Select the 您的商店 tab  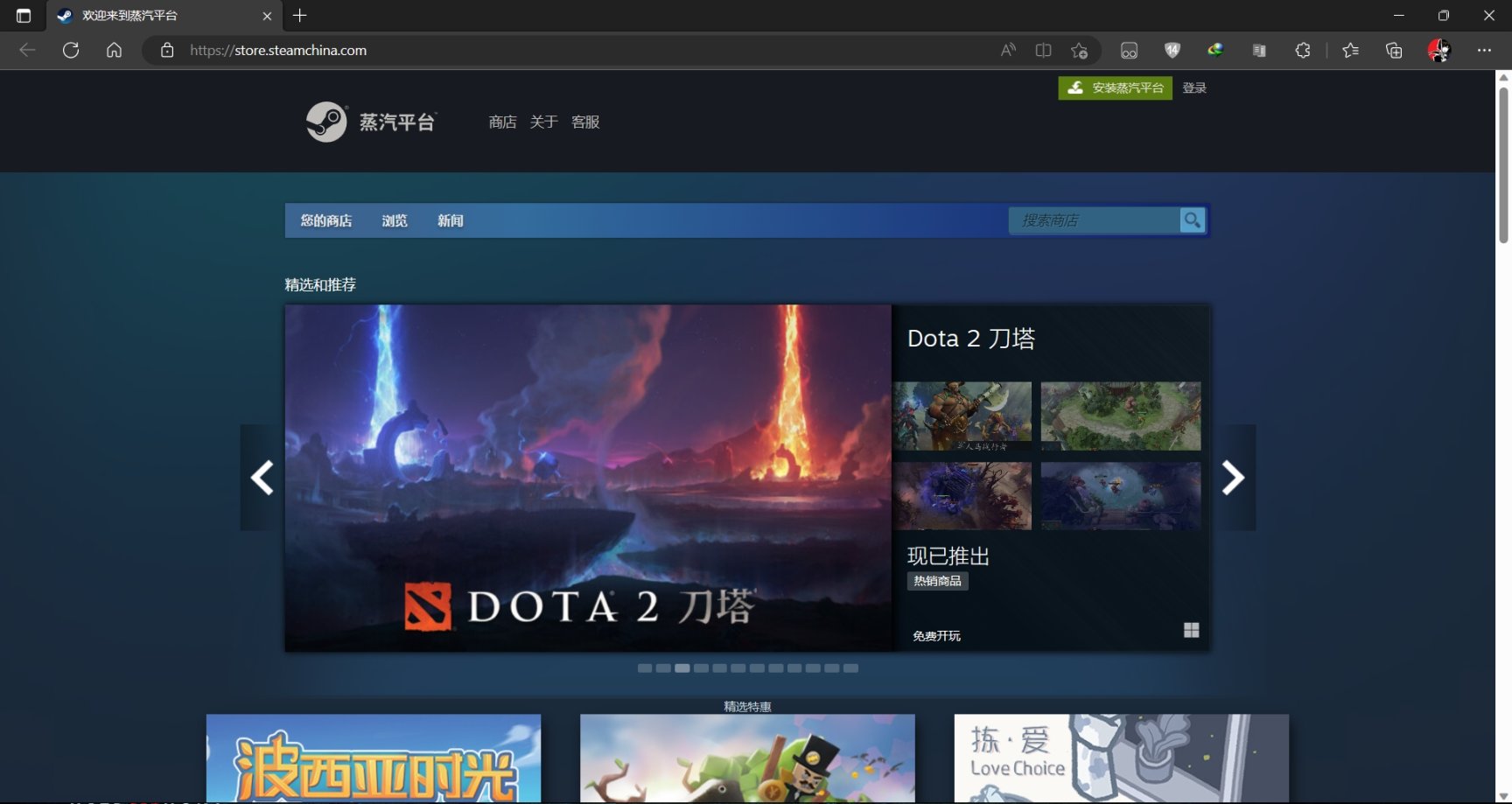326,220
